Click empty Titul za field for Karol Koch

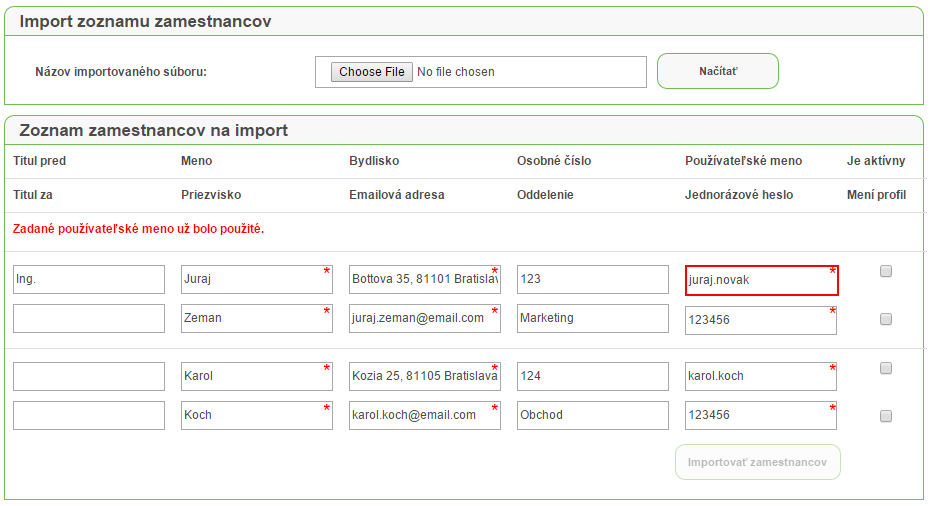point(89,416)
